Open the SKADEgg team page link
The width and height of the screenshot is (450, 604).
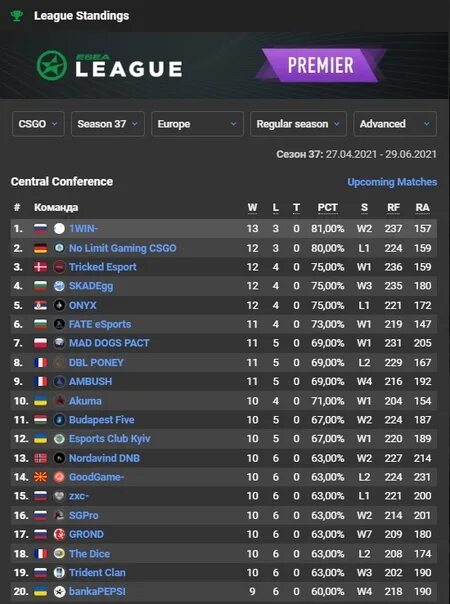tap(91, 286)
